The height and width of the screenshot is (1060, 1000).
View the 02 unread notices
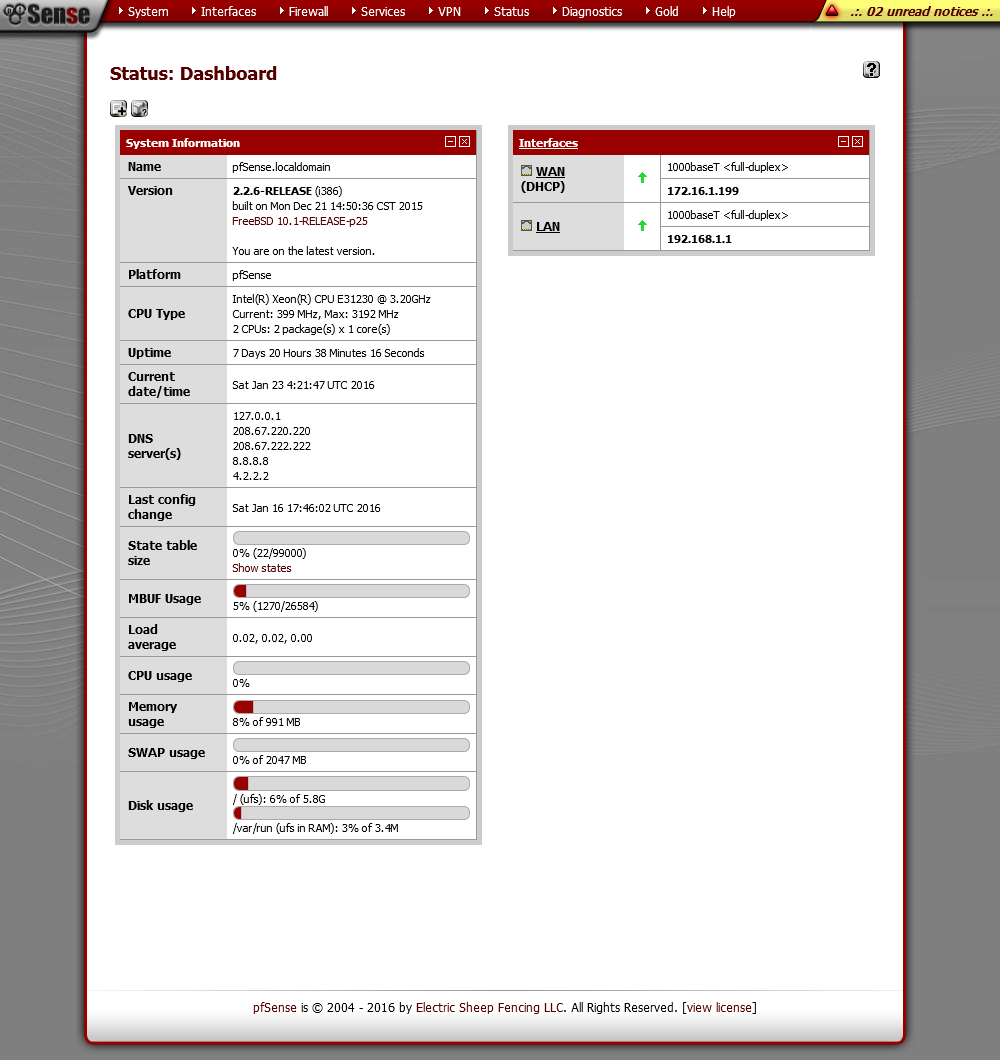point(922,11)
